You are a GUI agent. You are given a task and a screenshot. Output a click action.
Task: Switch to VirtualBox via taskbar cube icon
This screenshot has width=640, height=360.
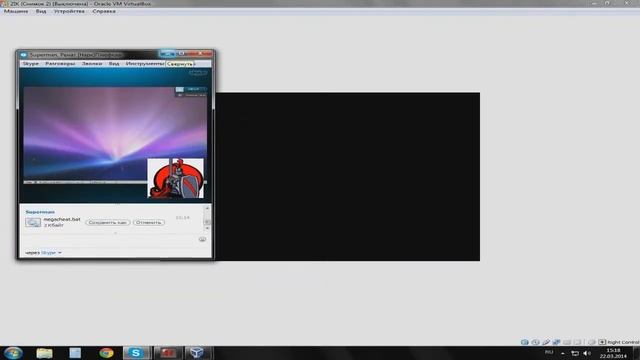coord(197,353)
